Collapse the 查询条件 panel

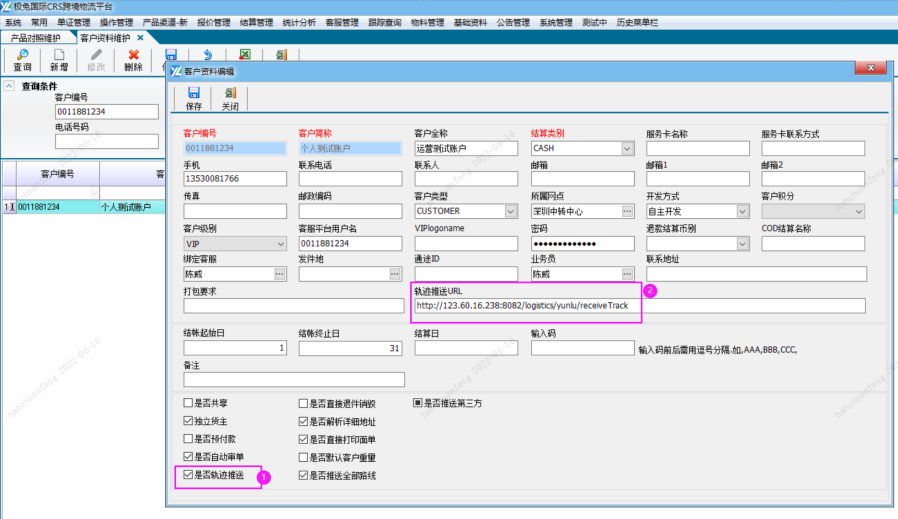point(9,86)
